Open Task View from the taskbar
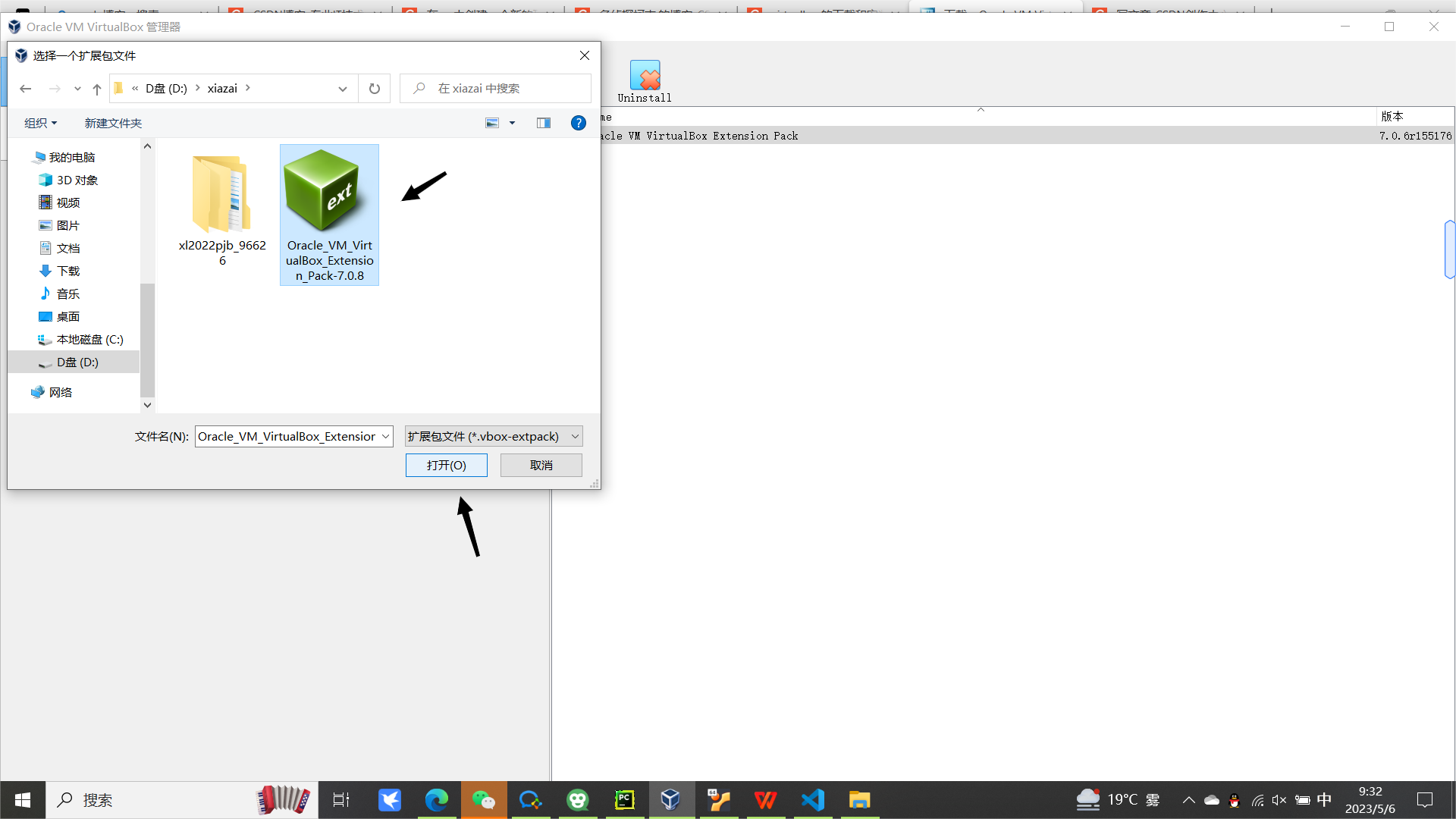Viewport: 1456px width, 819px height. (341, 800)
